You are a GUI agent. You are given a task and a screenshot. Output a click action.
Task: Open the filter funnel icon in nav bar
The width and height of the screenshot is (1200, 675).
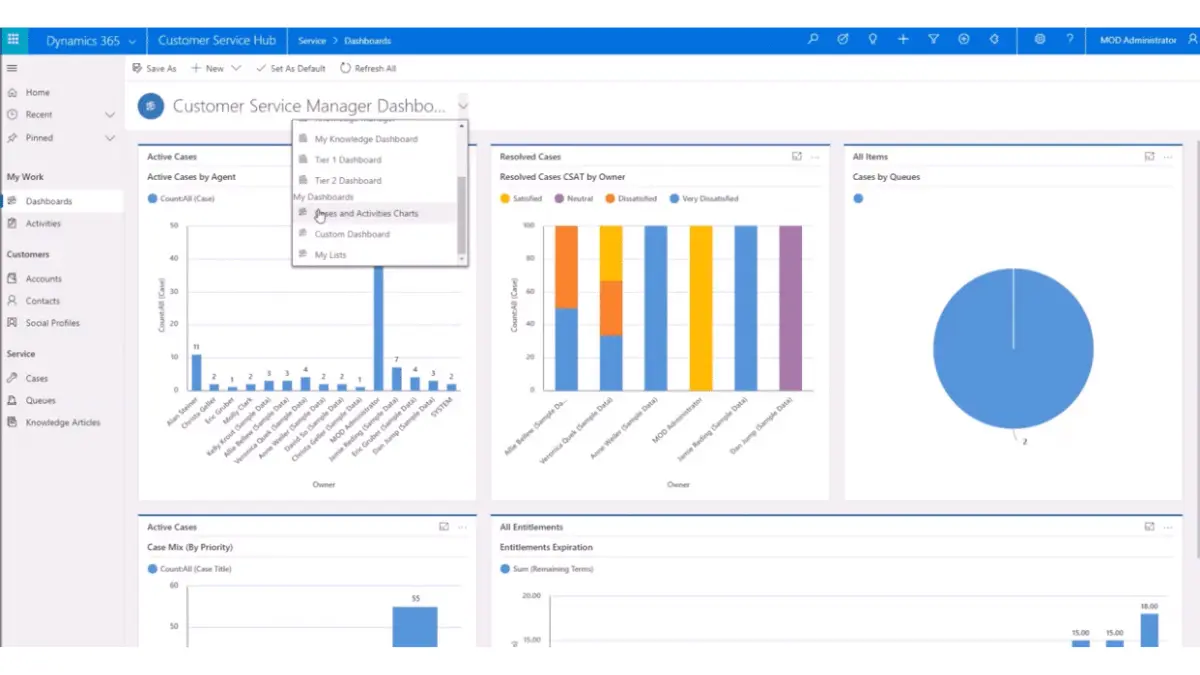933,39
